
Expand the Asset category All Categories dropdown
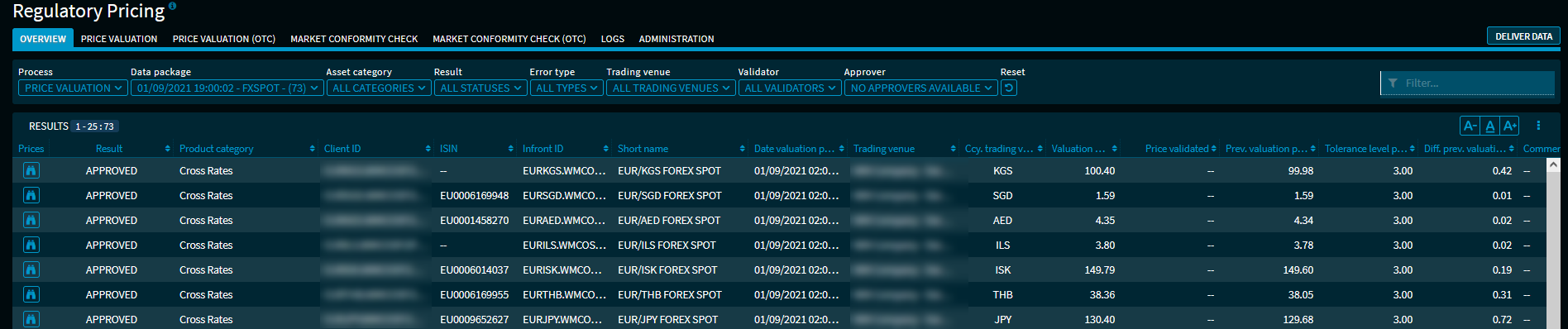tap(379, 88)
